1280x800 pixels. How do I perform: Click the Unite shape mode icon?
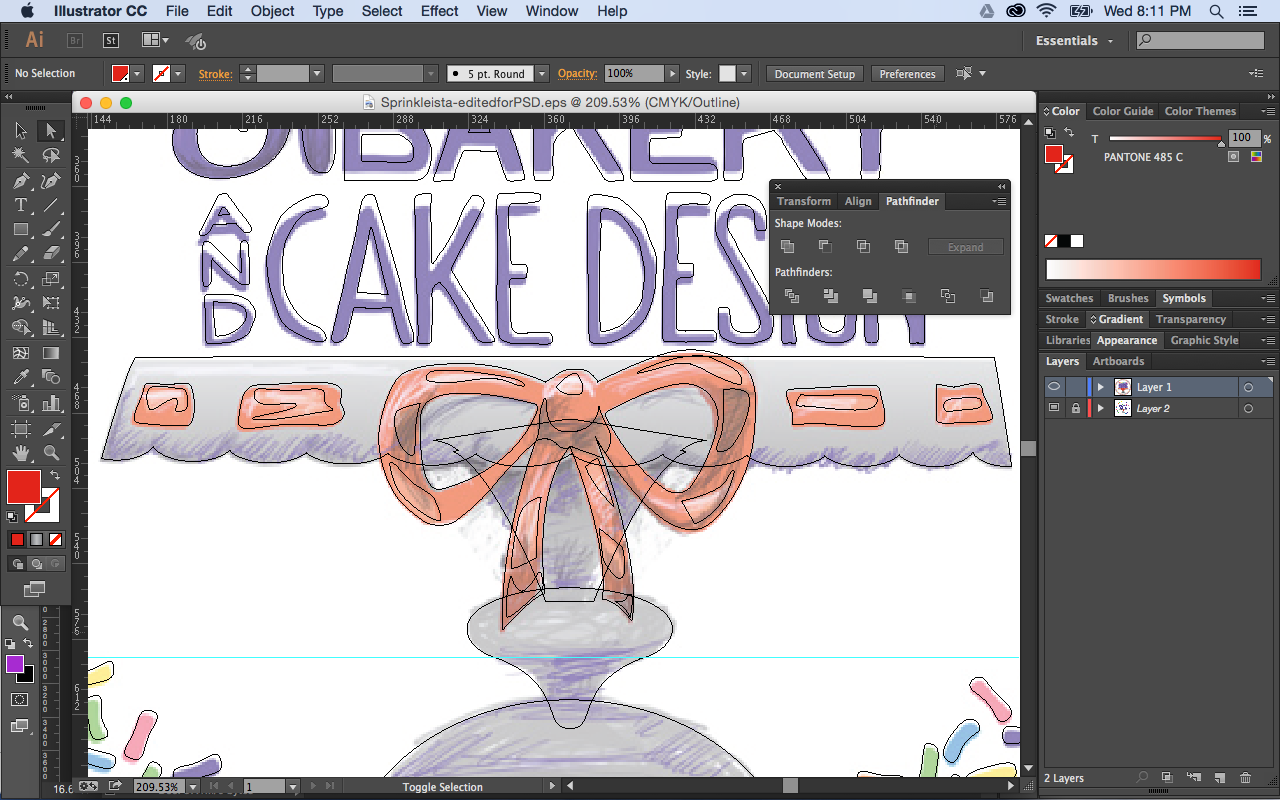787,246
